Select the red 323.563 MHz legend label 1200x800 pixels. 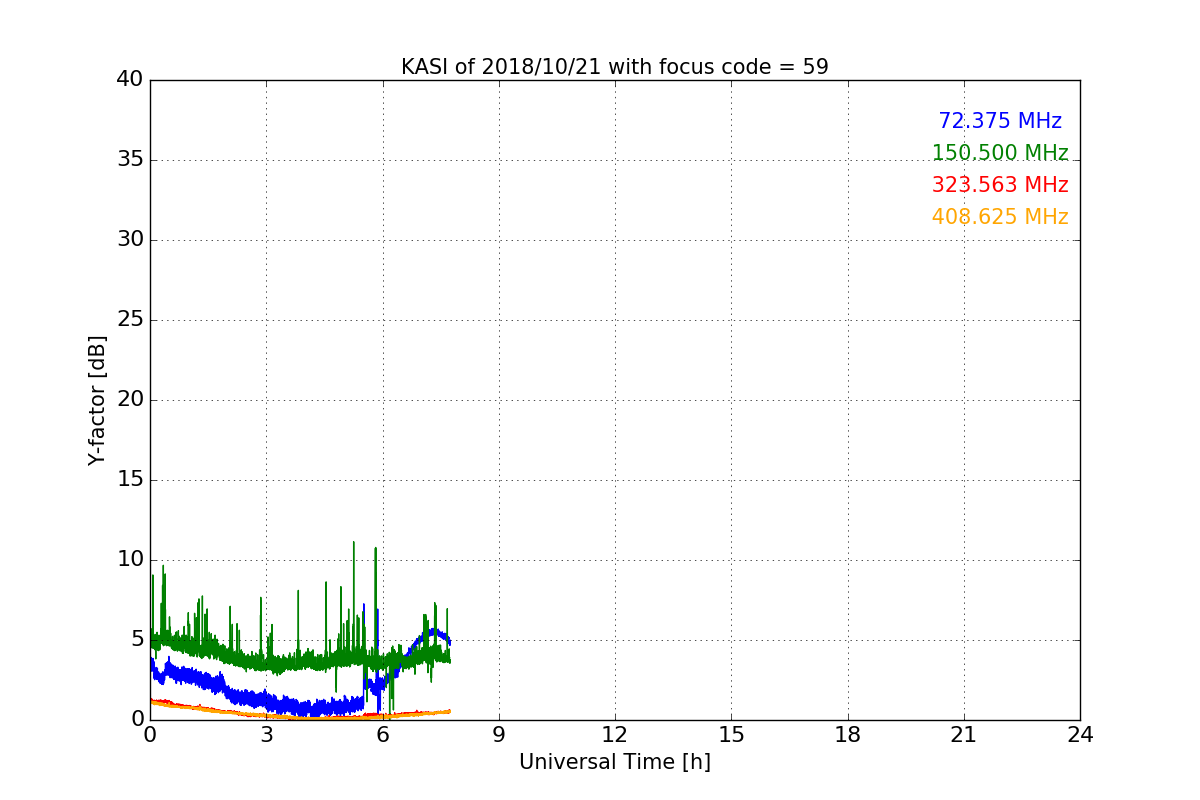pyautogui.click(x=999, y=185)
